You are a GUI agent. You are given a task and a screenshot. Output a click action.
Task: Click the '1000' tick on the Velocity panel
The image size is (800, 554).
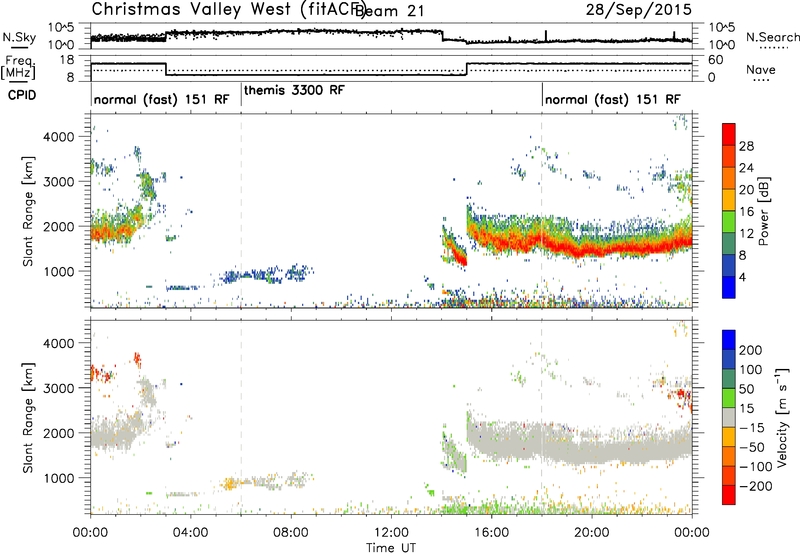(59, 478)
